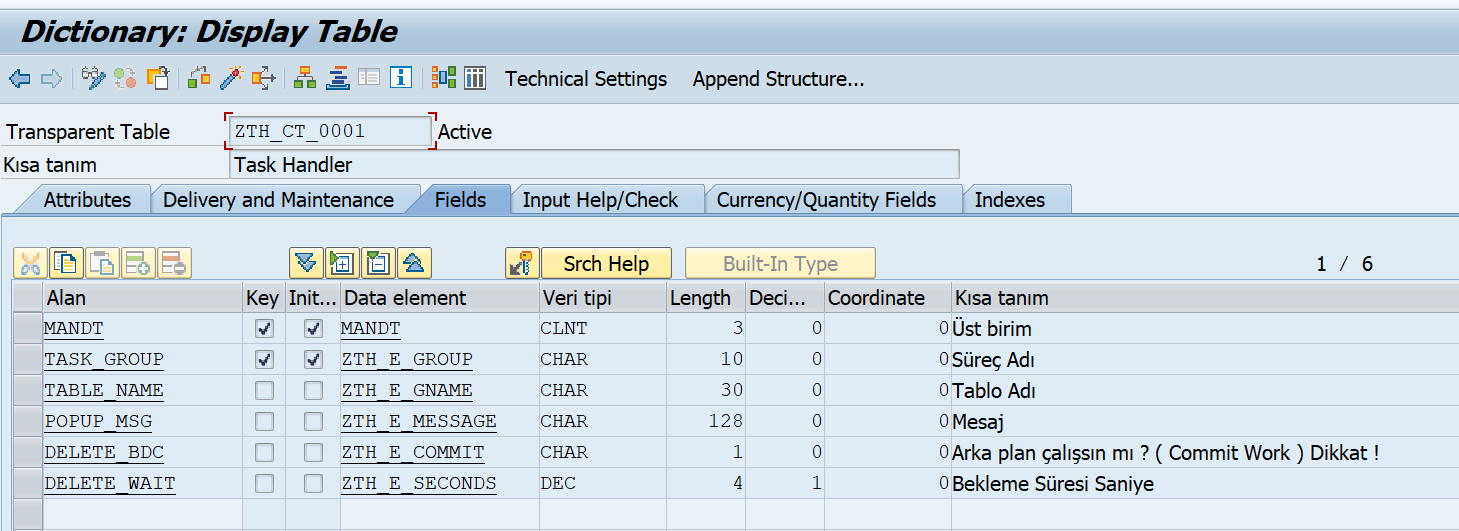Open the Delivery and Maintenance tab
The image size is (1459, 531).
(278, 199)
